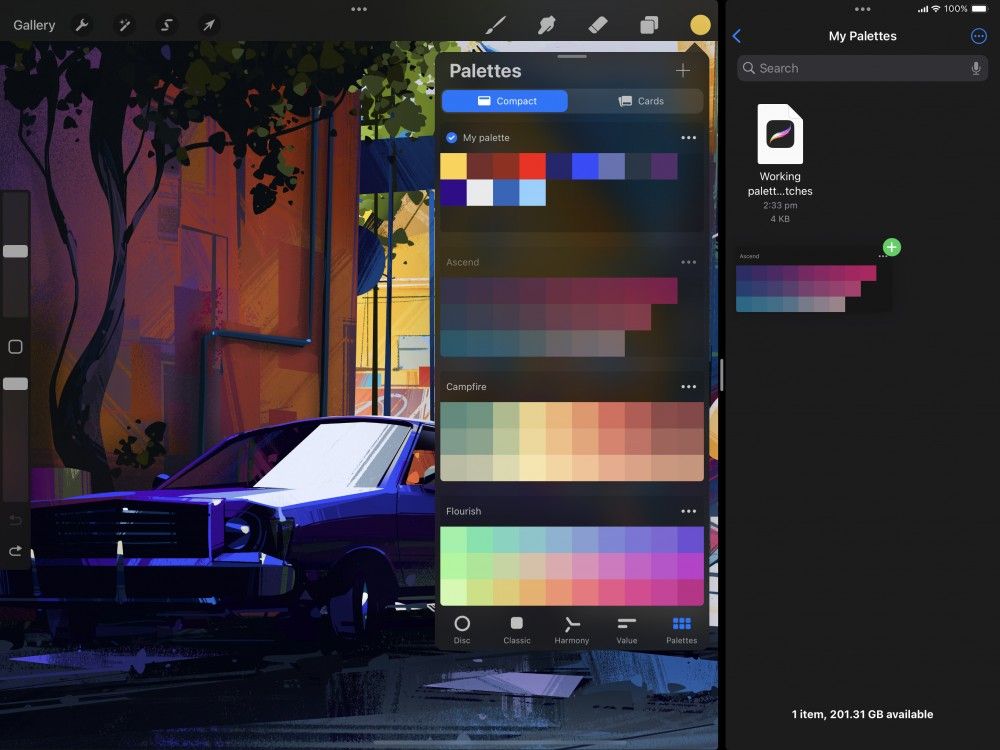Open My palette options menu
1000x750 pixels.
(x=688, y=138)
